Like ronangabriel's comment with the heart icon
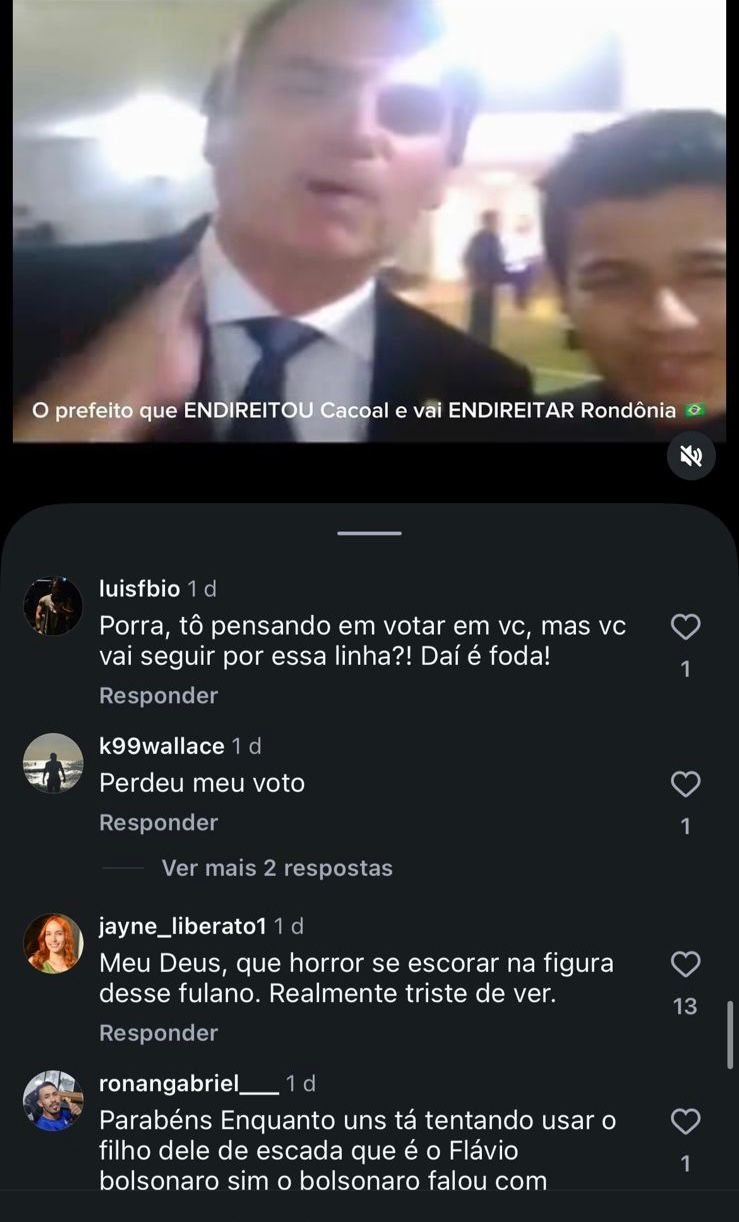The width and height of the screenshot is (739, 1222). point(685,1122)
